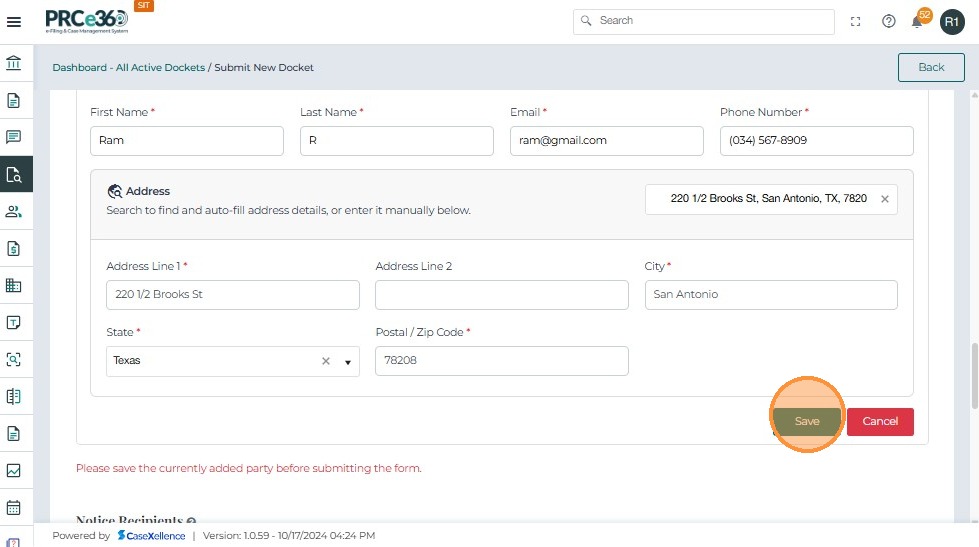Click the Save button
The image size is (979, 547).
tap(806, 421)
